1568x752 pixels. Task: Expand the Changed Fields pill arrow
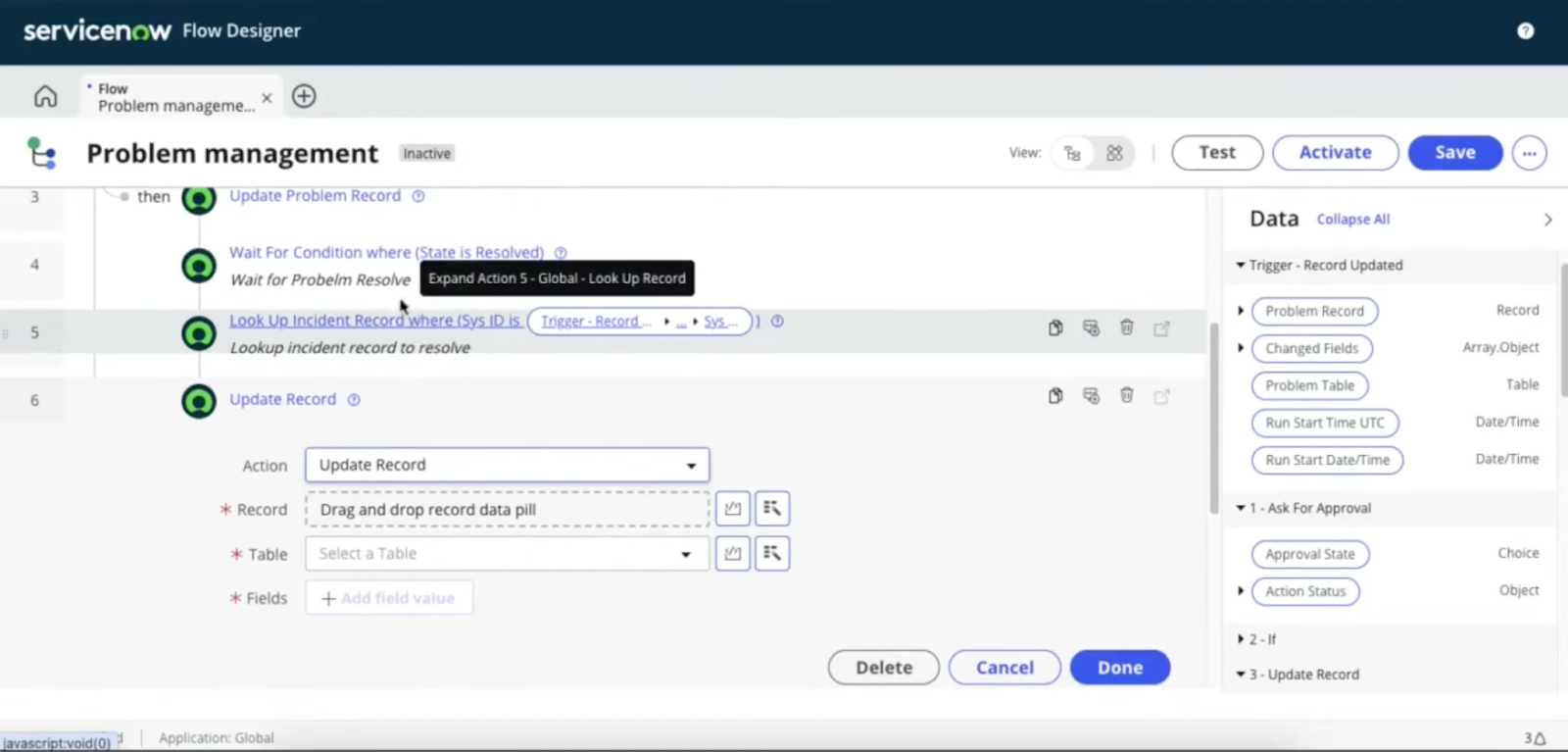click(x=1241, y=348)
